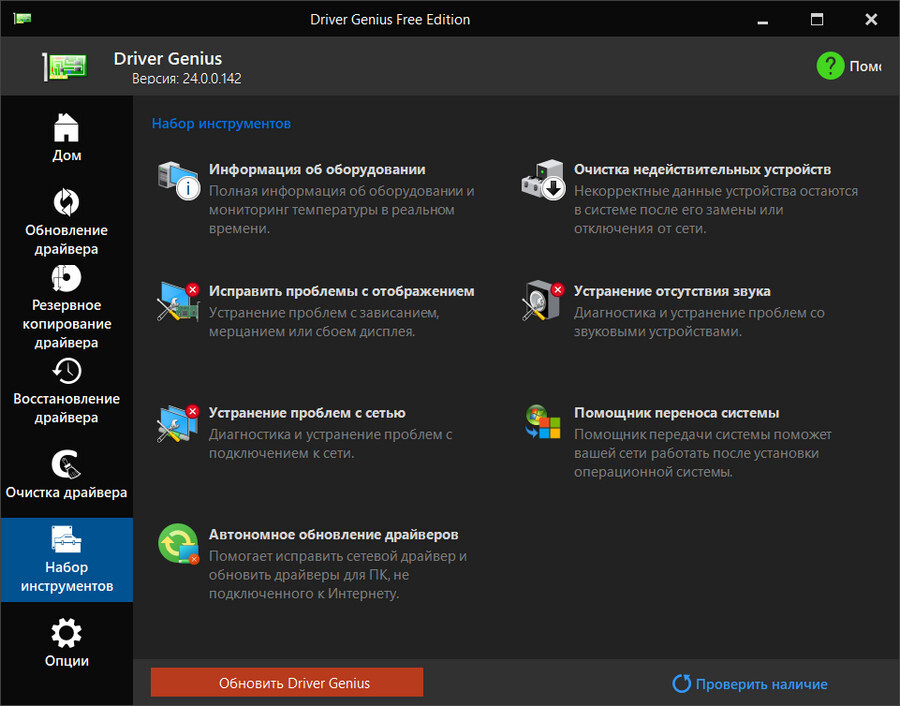Click description about offline PC drivers
The height and width of the screenshot is (706, 900).
[x=338, y=575]
